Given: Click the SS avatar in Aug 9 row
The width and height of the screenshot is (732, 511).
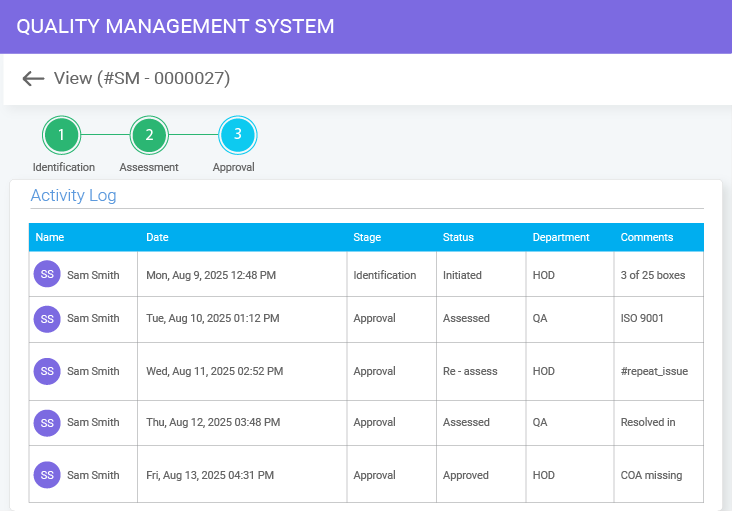Looking at the screenshot, I should [x=47, y=274].
